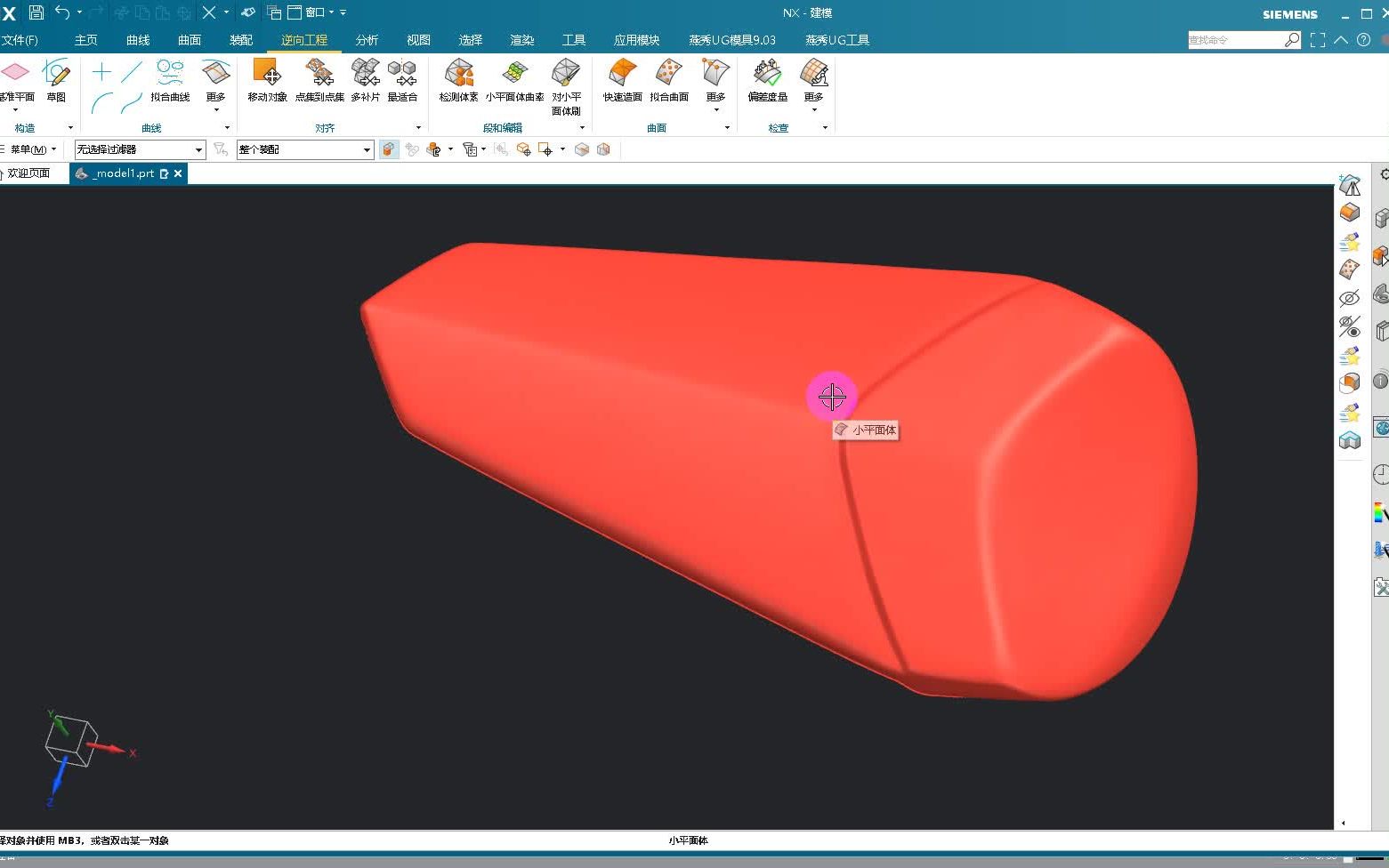Click the touch mode icon in the title bar
The height and width of the screenshot is (868, 1389).
pos(248,12)
